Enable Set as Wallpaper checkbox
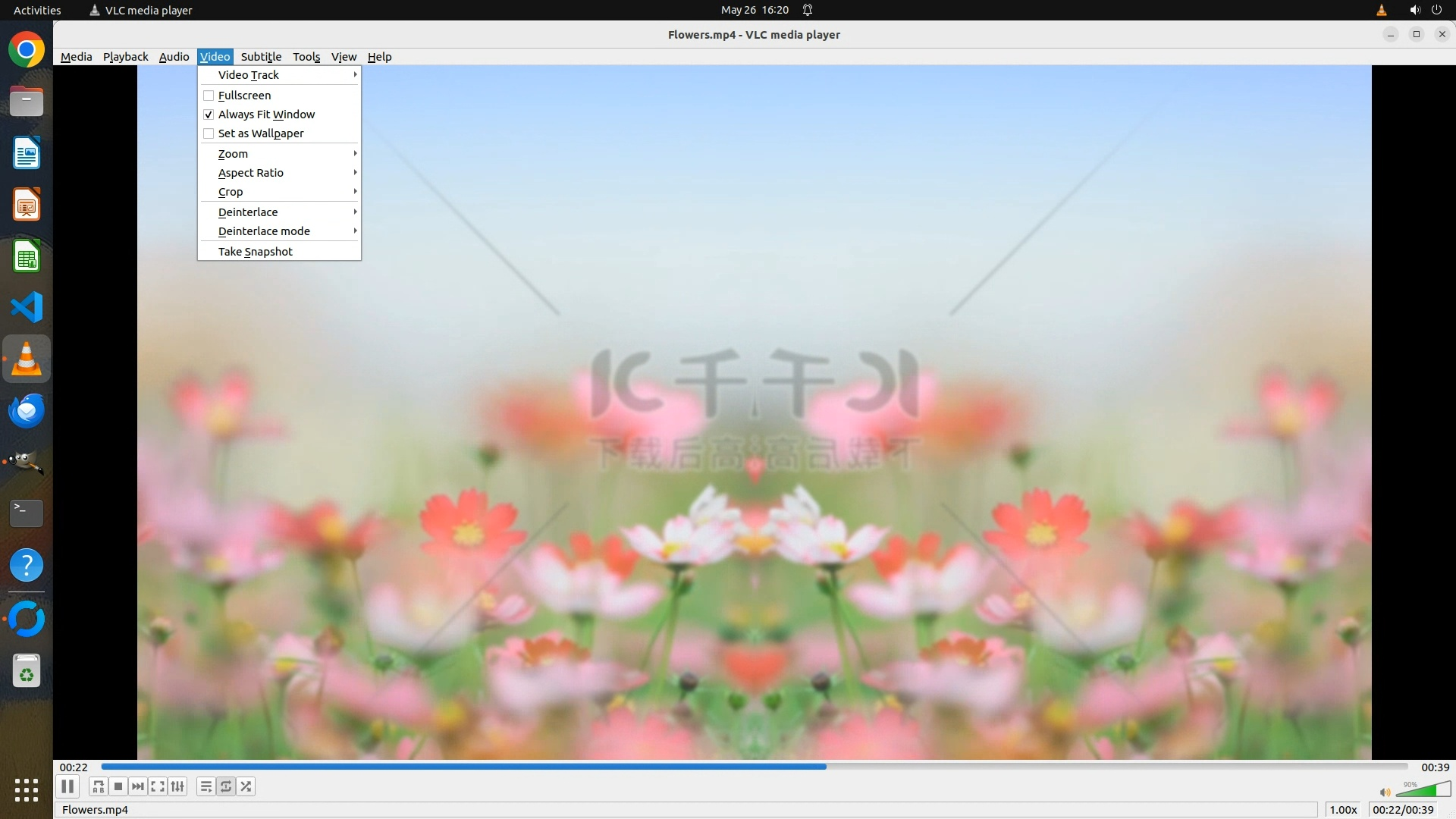The image size is (1456, 819). [209, 133]
